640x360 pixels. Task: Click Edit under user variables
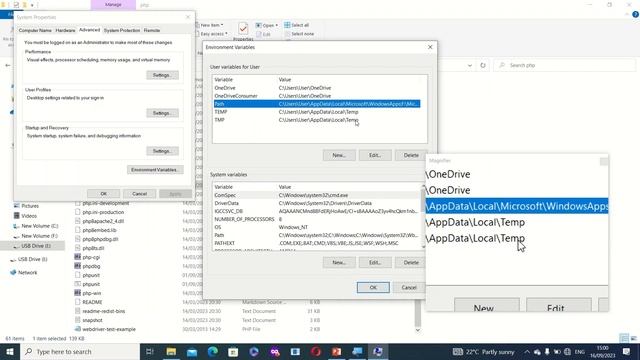click(x=375, y=155)
